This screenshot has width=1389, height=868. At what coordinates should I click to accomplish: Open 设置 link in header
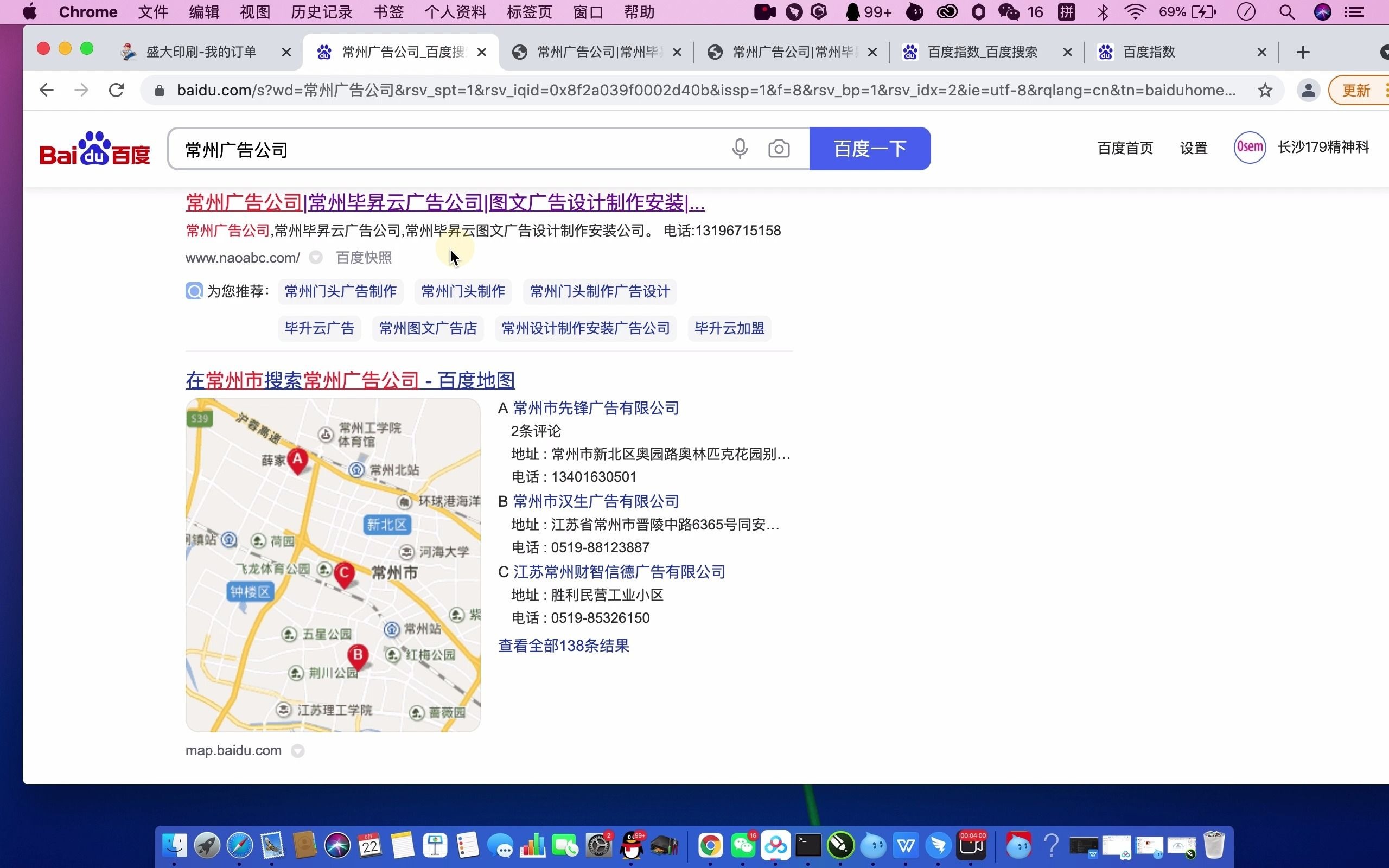(x=1194, y=148)
